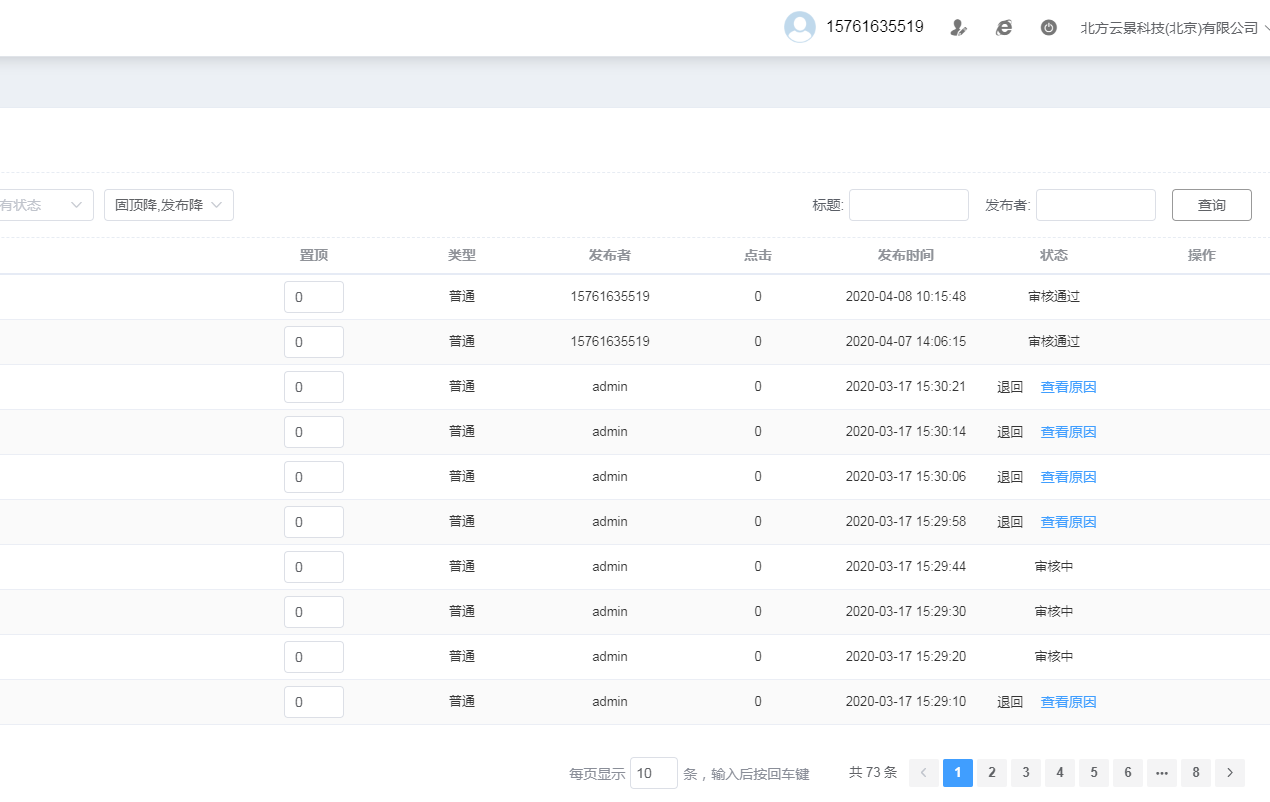The width and height of the screenshot is (1270, 802).
Task: View 查看原因 for the 15:30:21 entry
Action: point(1068,387)
